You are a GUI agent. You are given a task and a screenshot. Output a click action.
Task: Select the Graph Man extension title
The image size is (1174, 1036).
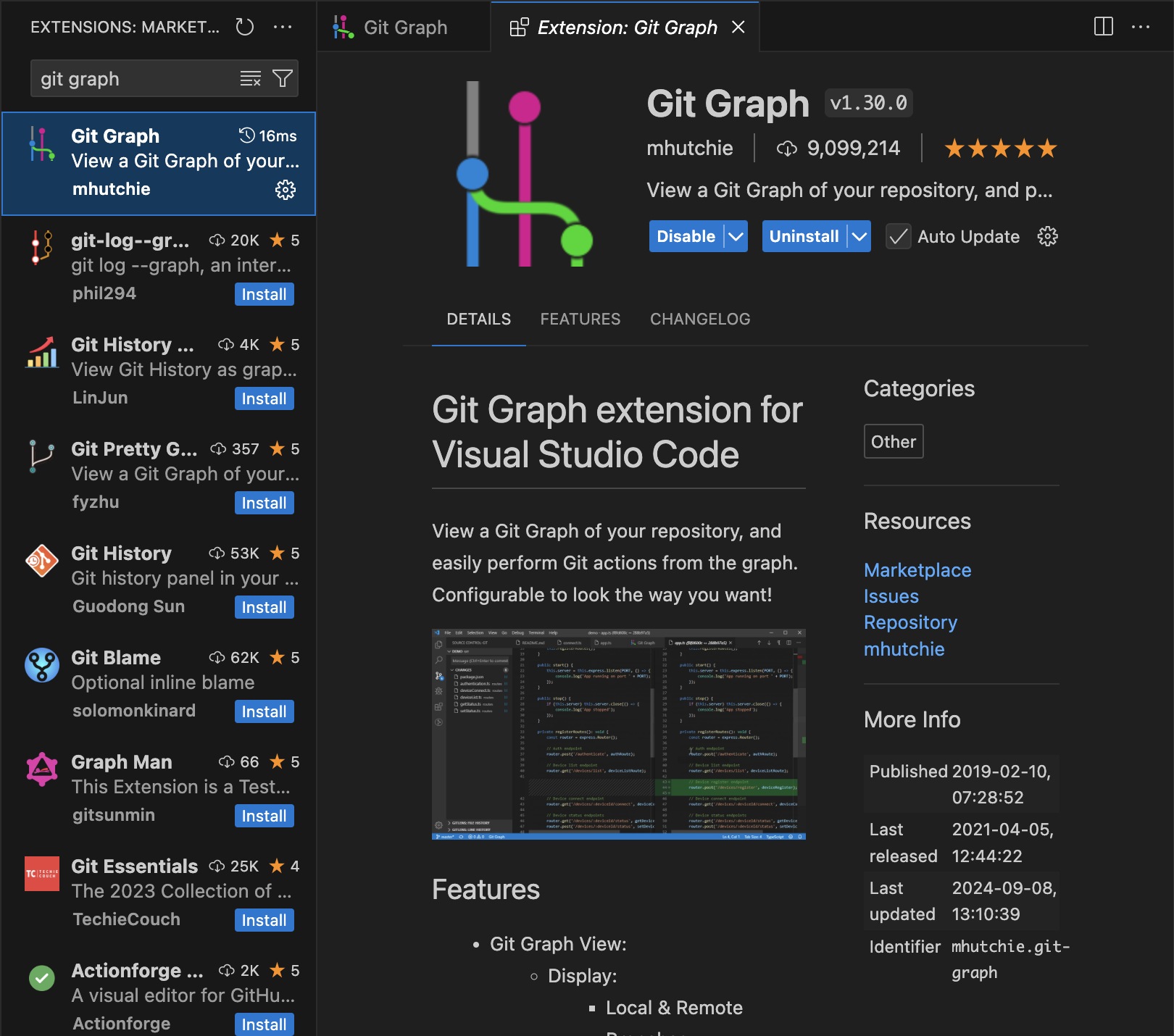point(122,762)
